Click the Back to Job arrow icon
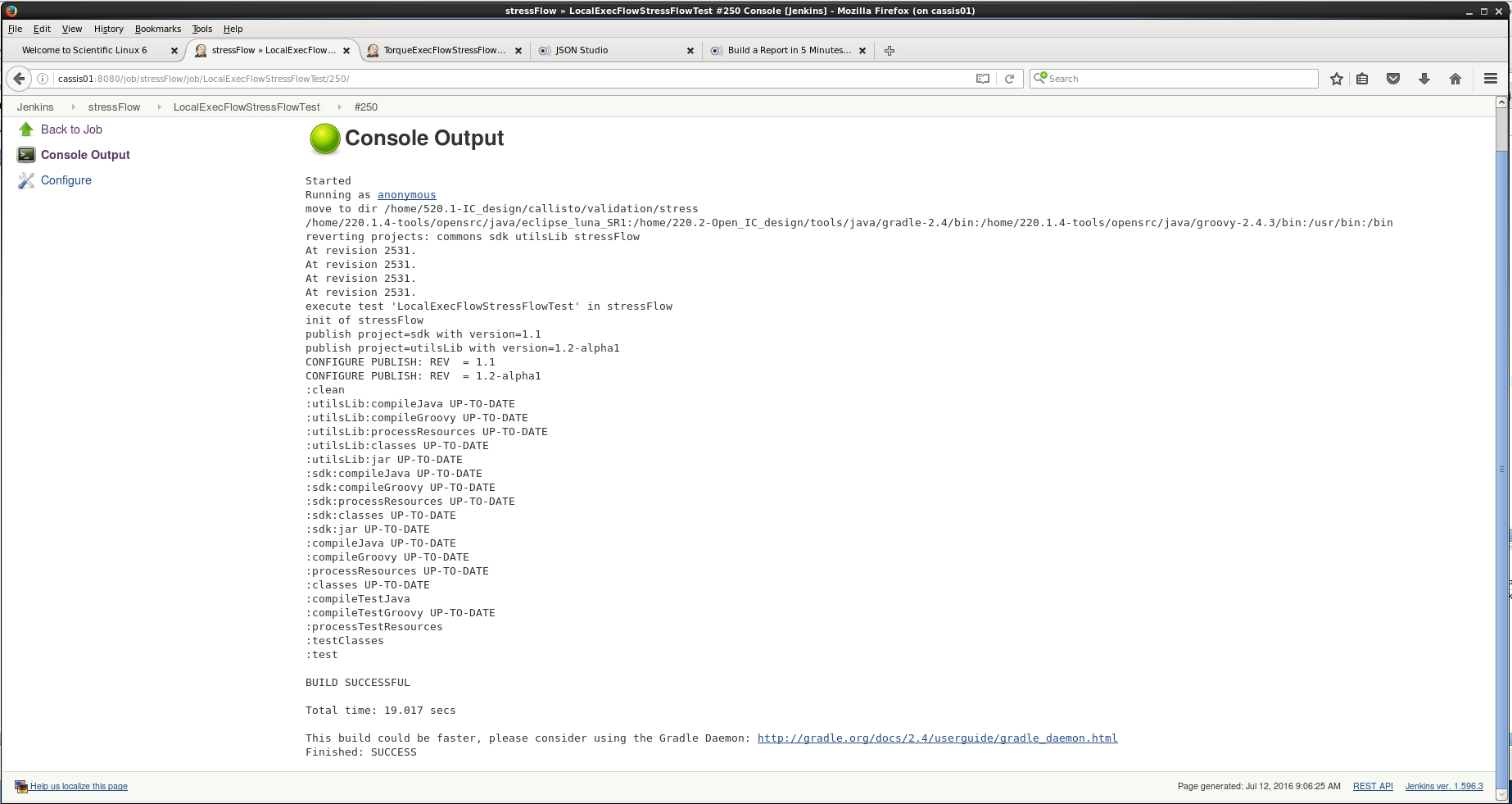The height and width of the screenshot is (804, 1512). [26, 129]
